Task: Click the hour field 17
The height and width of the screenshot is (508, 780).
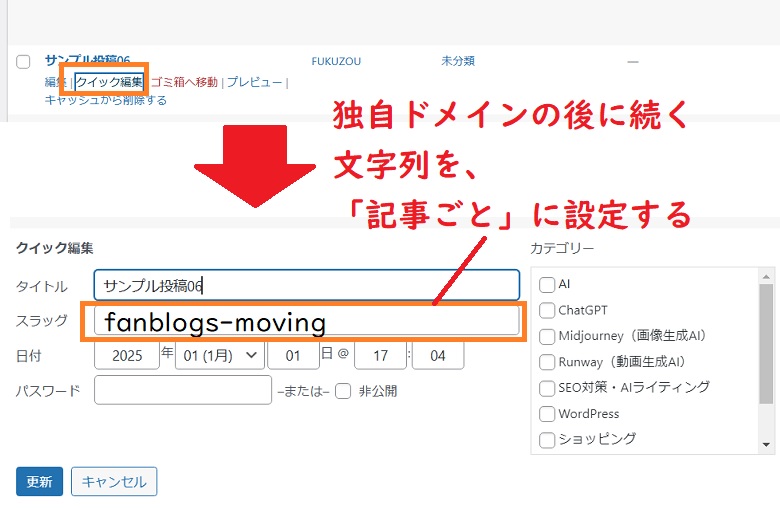Action: pos(381,355)
